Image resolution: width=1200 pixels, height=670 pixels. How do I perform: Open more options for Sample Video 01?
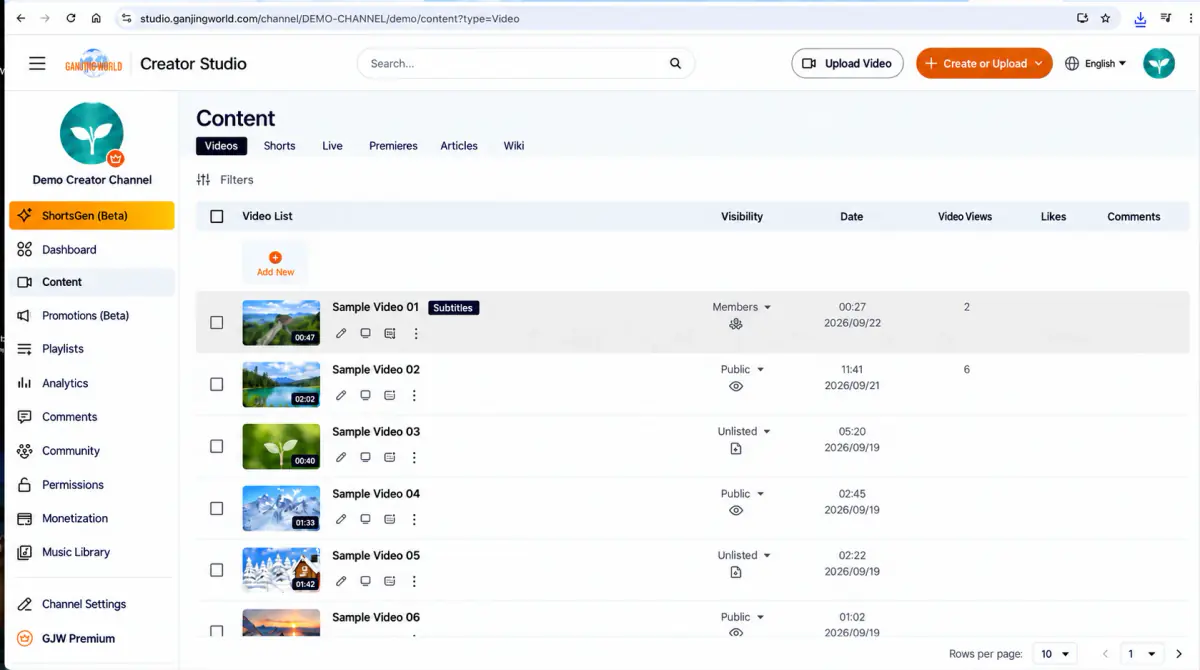[x=416, y=333]
